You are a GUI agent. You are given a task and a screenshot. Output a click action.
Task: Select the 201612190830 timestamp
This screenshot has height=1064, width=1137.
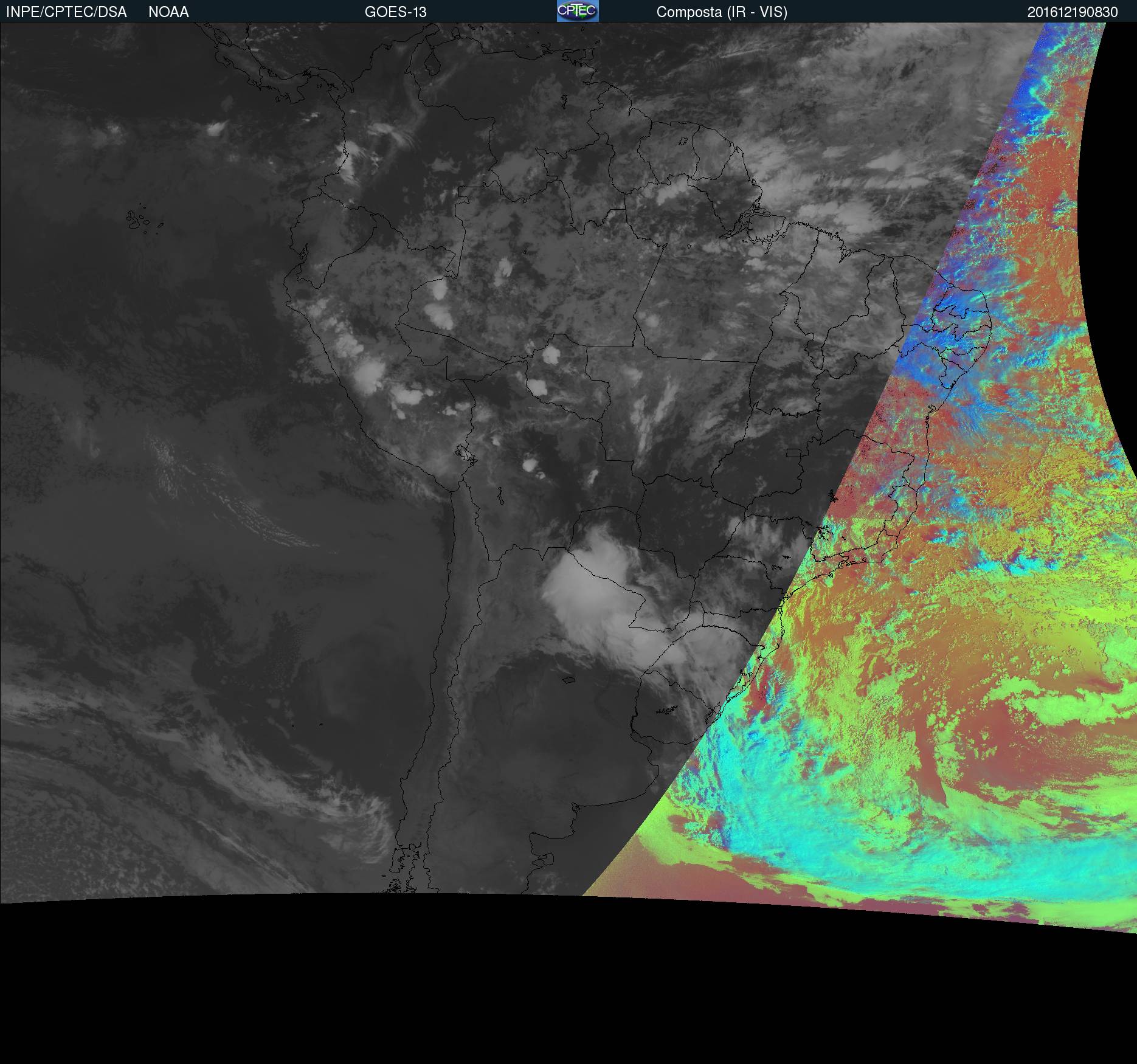[1073, 12]
